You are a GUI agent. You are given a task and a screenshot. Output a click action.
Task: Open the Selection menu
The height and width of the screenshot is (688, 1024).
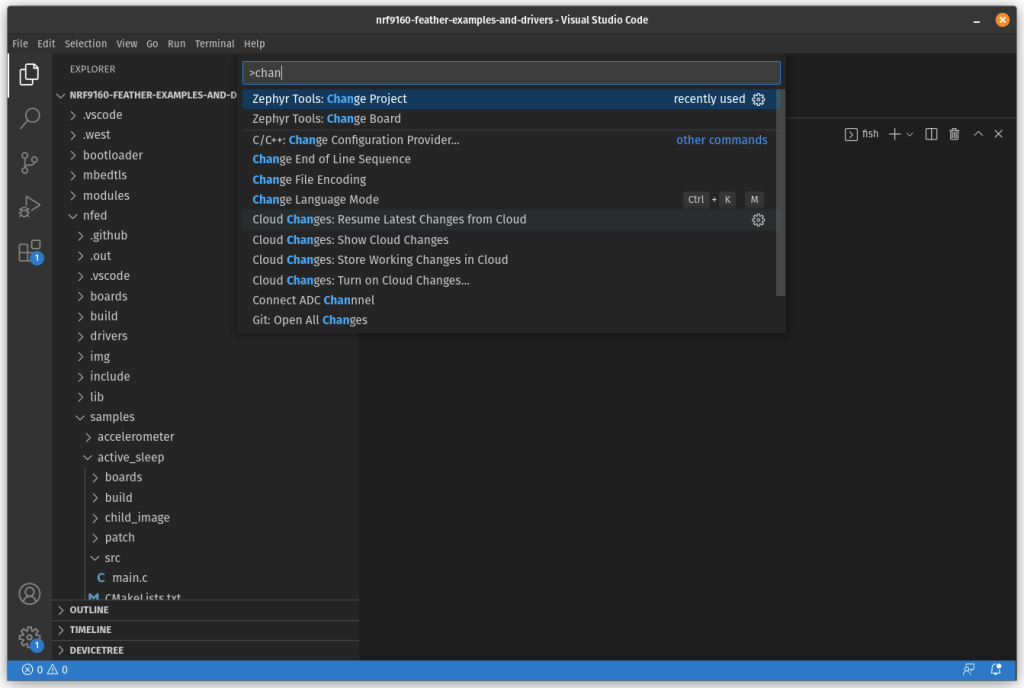click(x=86, y=44)
